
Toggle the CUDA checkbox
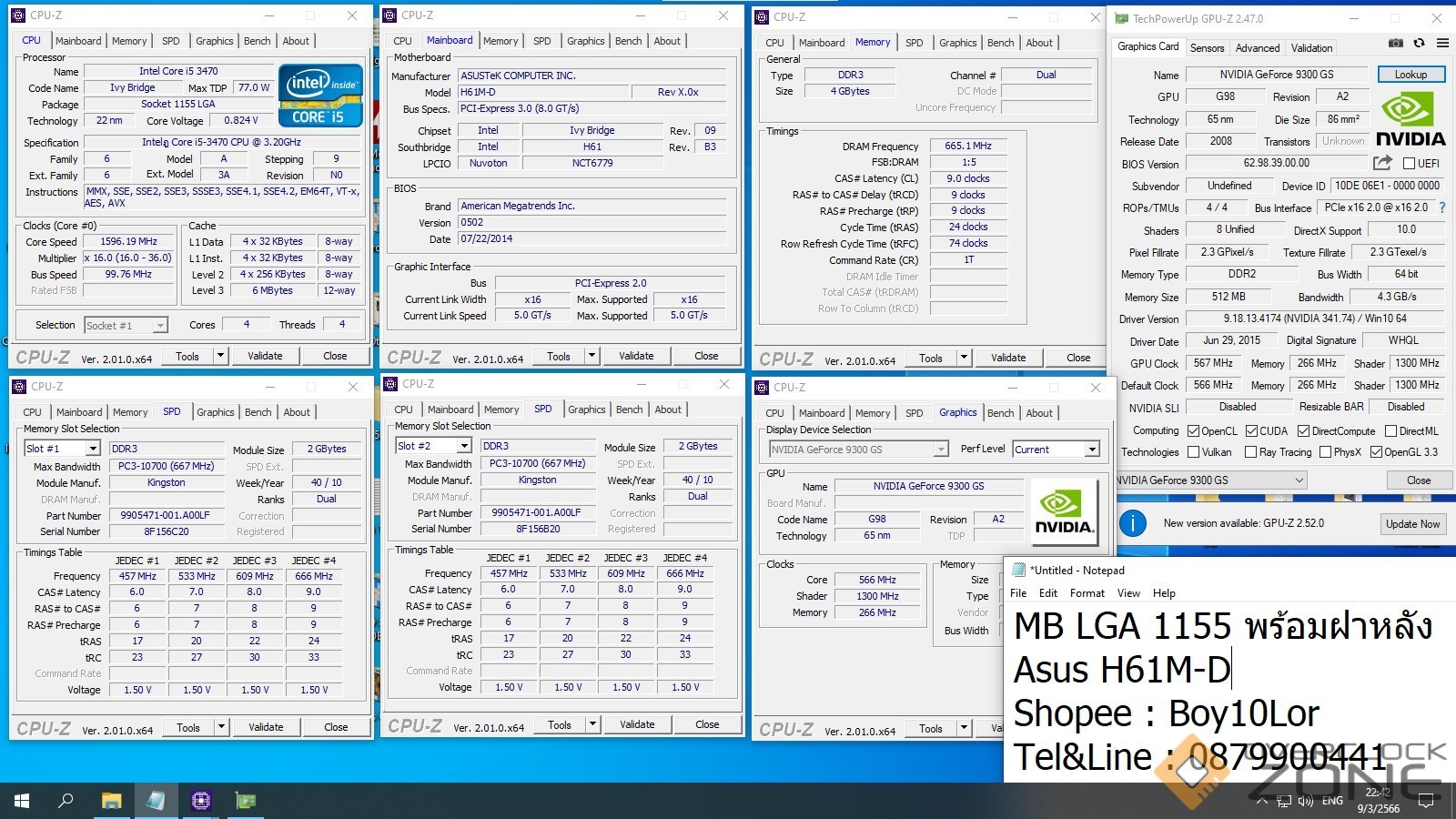point(1251,431)
